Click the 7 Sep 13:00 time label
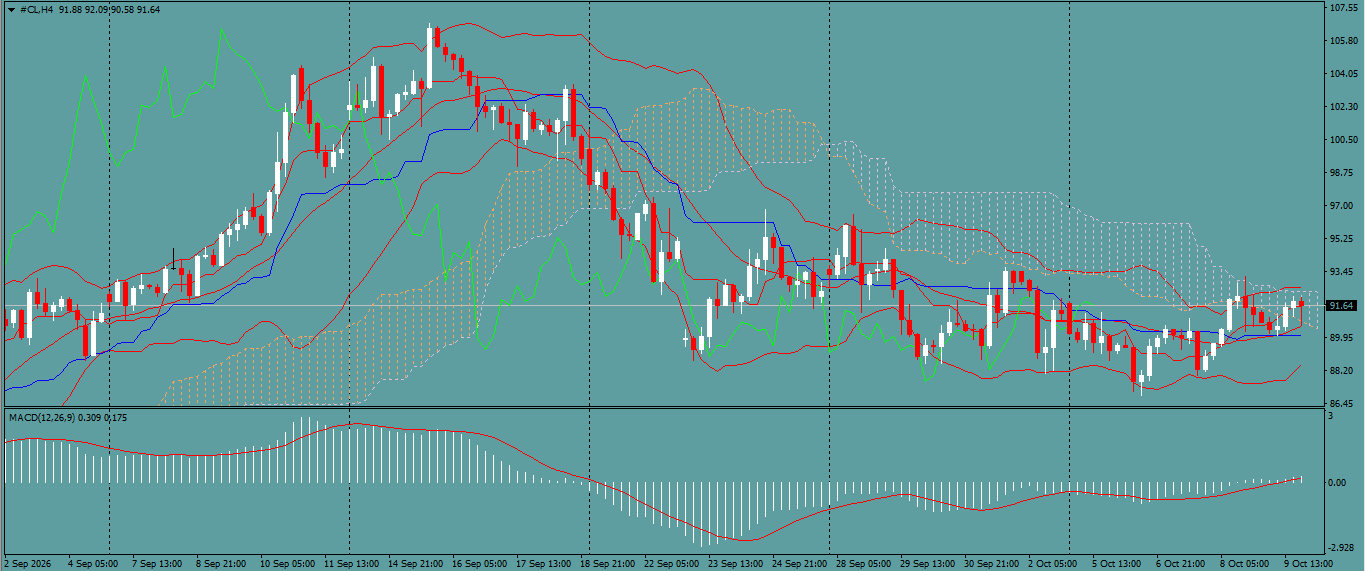The width and height of the screenshot is (1365, 571). coord(157,564)
